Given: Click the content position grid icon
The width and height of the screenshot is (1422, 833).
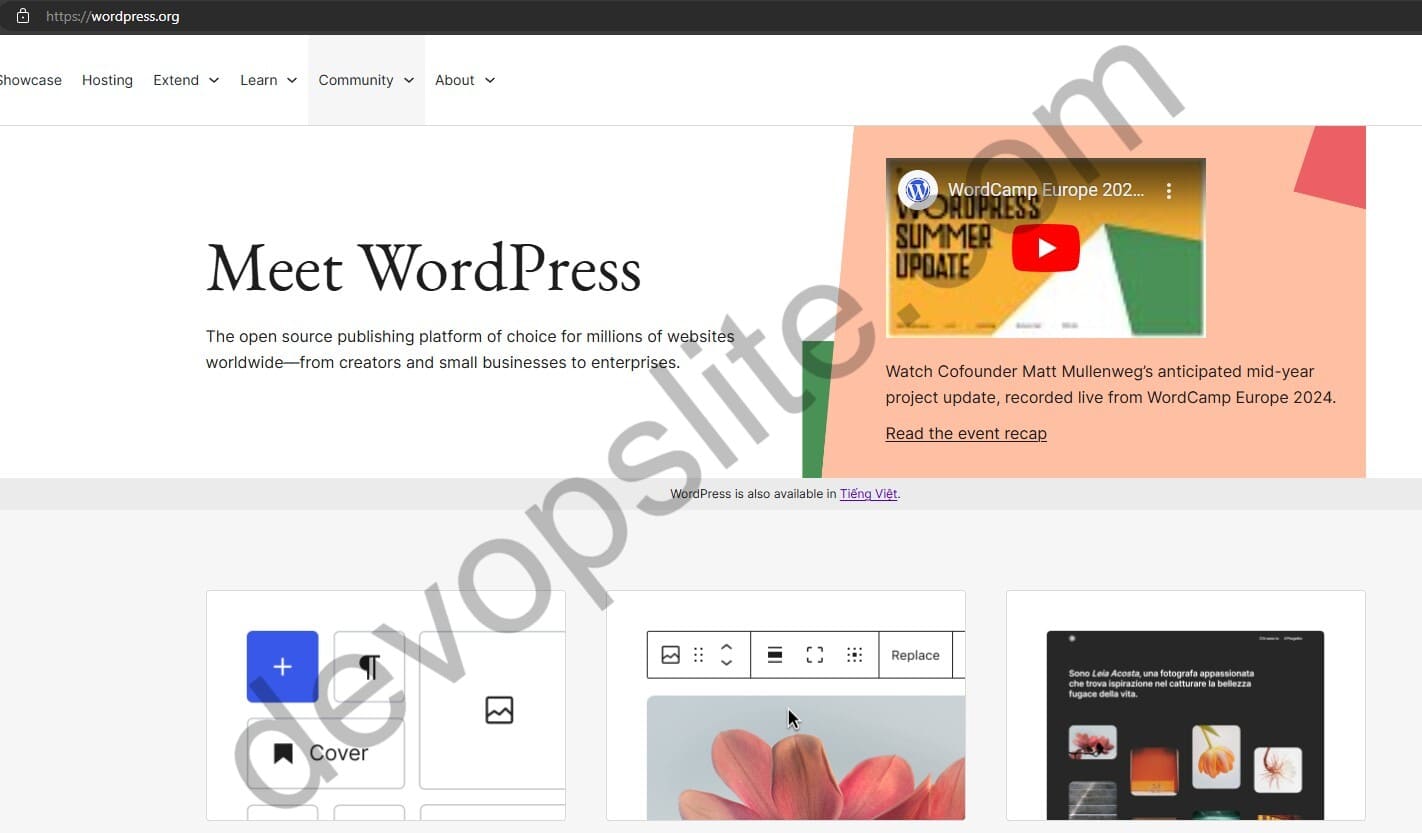Looking at the screenshot, I should pyautogui.click(x=854, y=655).
